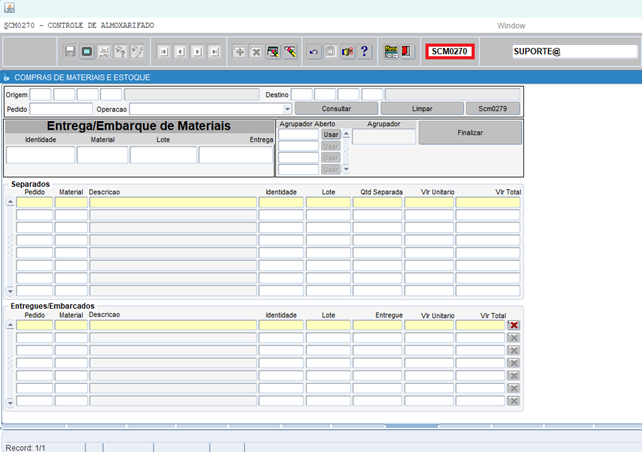The image size is (642, 452).
Task: Open the Operacao dropdown list
Action: tap(287, 109)
